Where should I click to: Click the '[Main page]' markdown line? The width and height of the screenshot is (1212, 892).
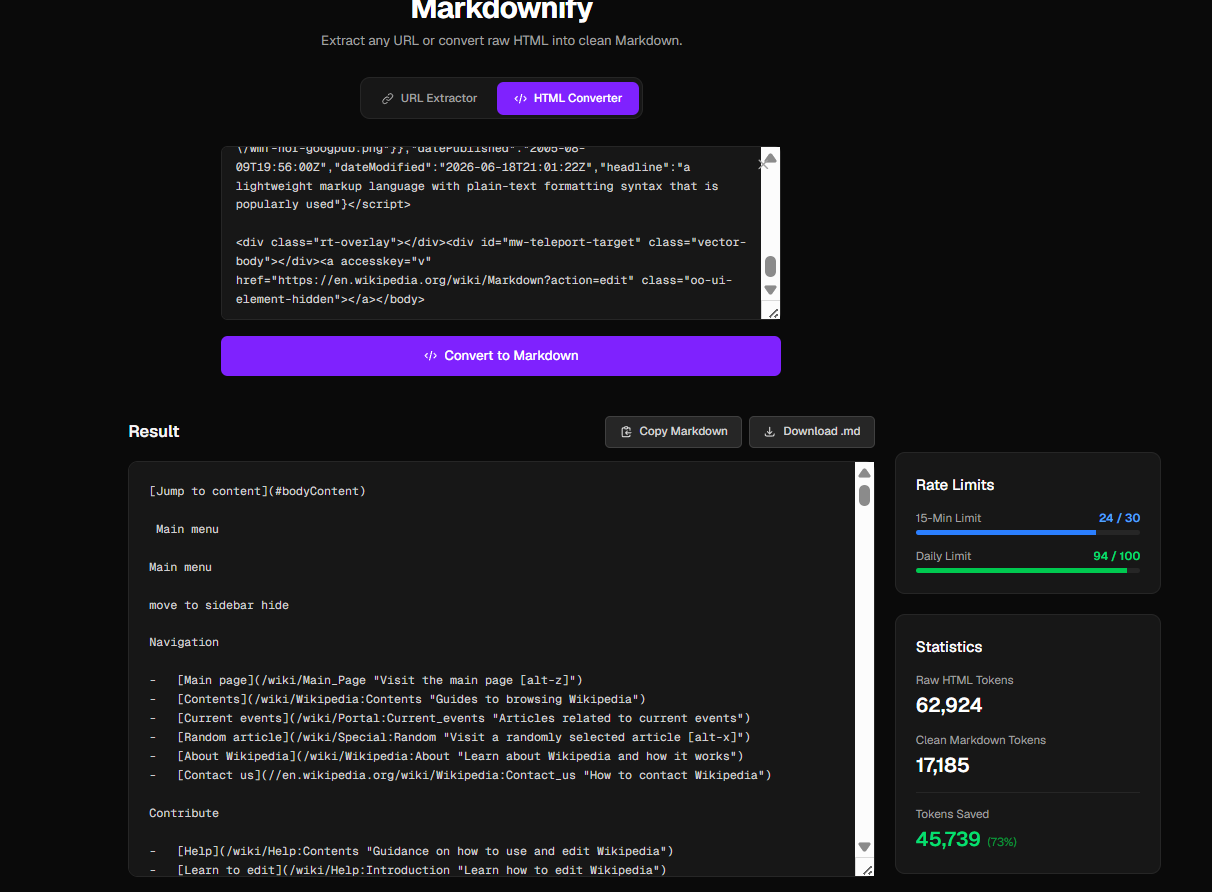pyautogui.click(x=366, y=680)
